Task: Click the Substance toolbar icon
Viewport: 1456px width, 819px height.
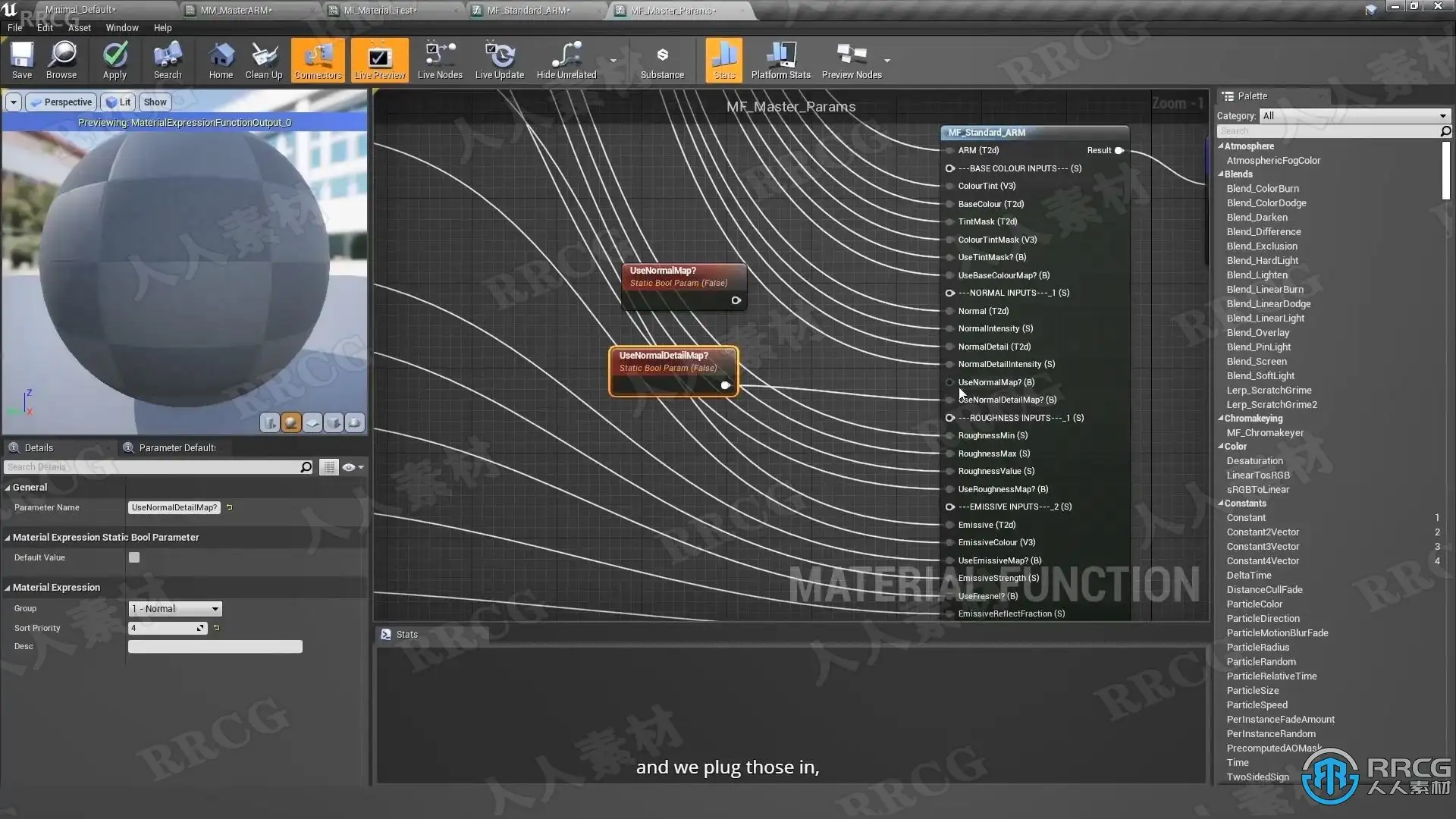Action: (x=662, y=55)
